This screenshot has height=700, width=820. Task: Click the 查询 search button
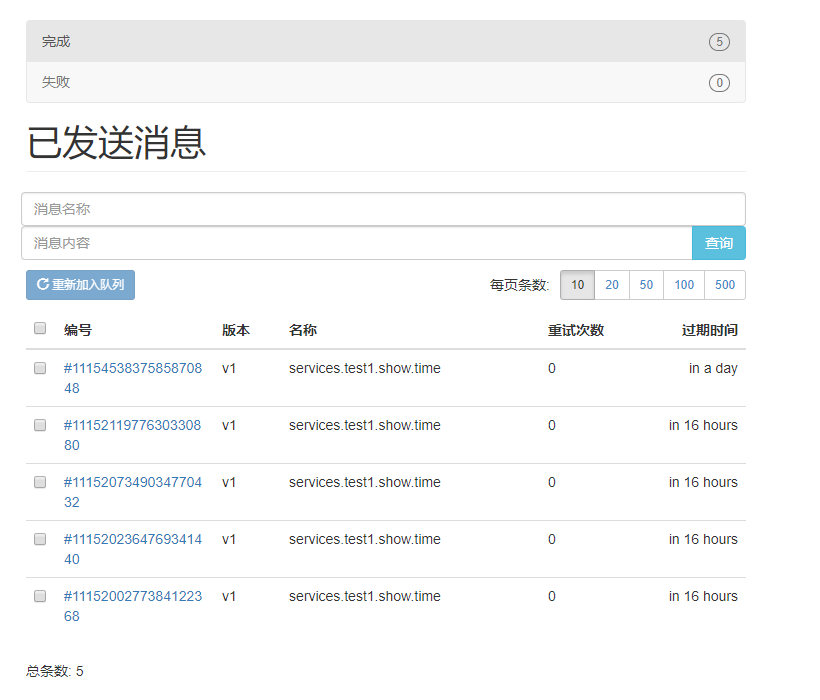click(719, 243)
